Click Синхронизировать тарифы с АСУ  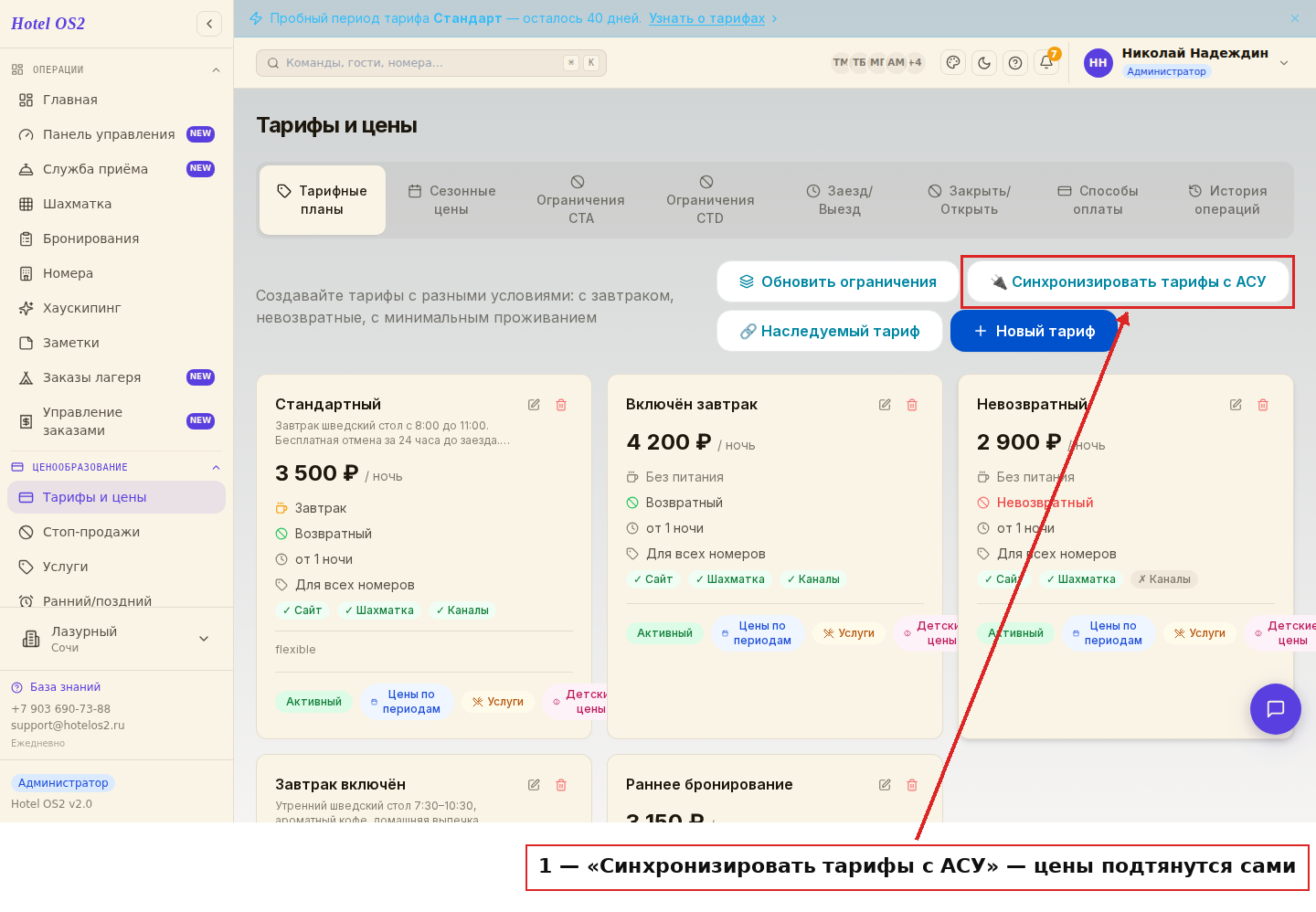click(1129, 281)
